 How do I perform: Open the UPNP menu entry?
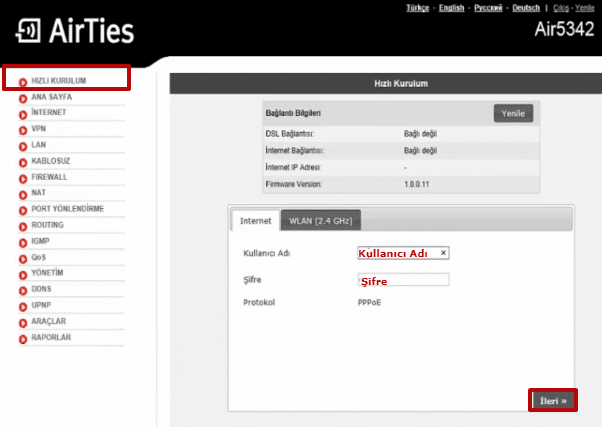coord(41,305)
